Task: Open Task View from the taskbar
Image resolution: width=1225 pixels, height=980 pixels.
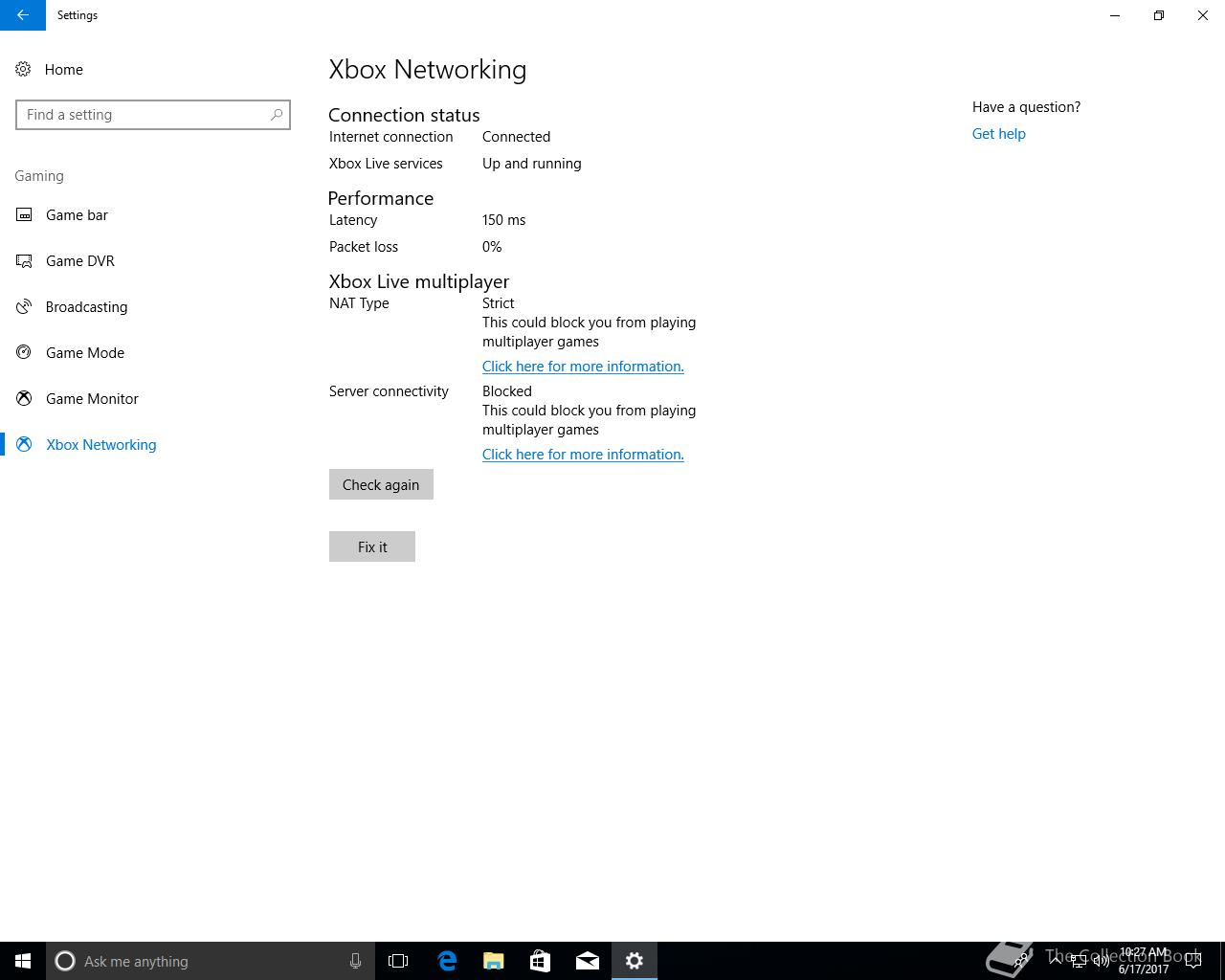Action: point(398,961)
